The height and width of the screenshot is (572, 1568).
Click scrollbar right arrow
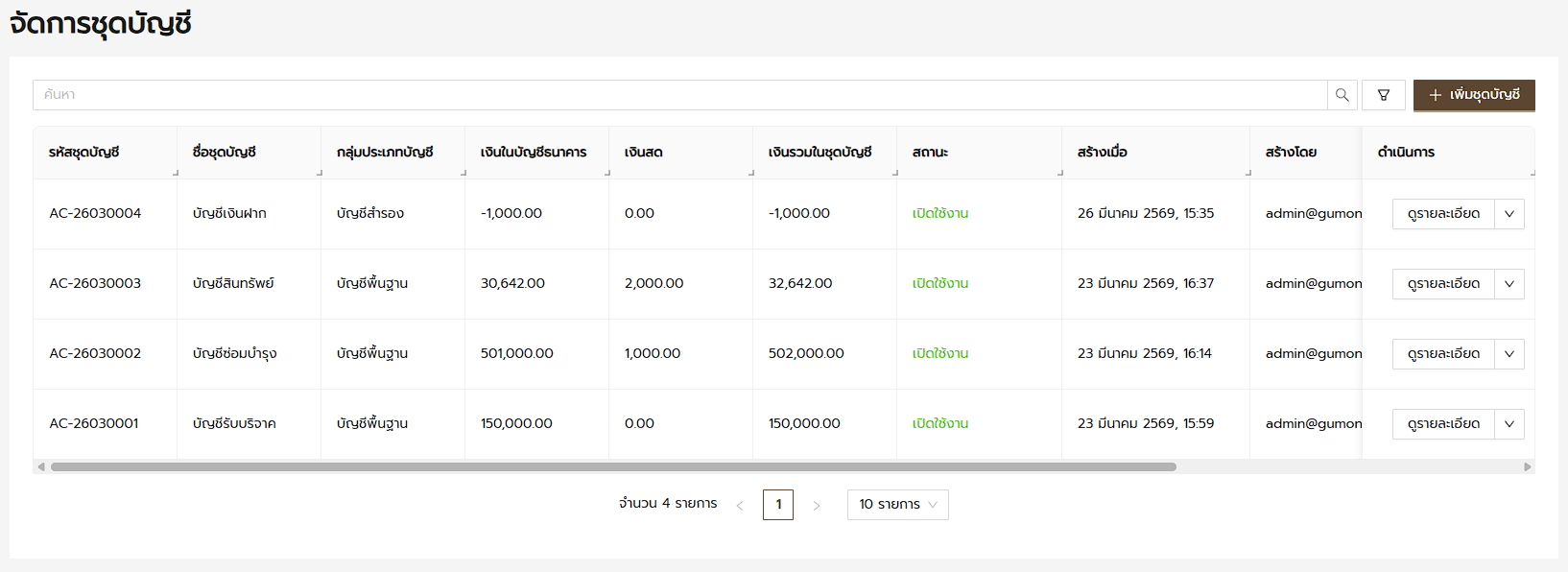pos(1528,467)
